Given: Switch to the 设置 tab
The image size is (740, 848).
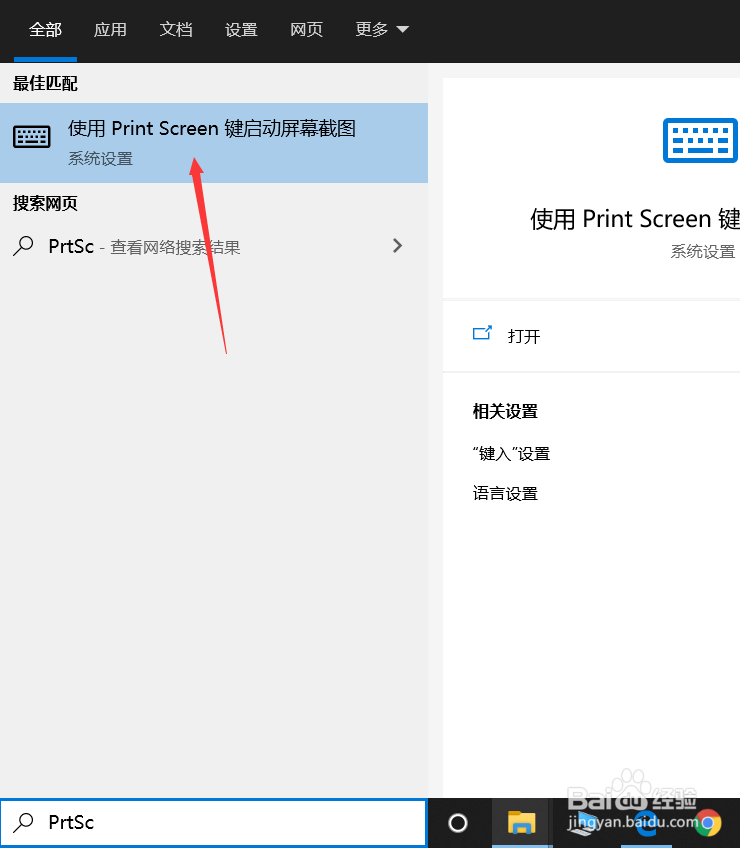Looking at the screenshot, I should click(x=241, y=29).
